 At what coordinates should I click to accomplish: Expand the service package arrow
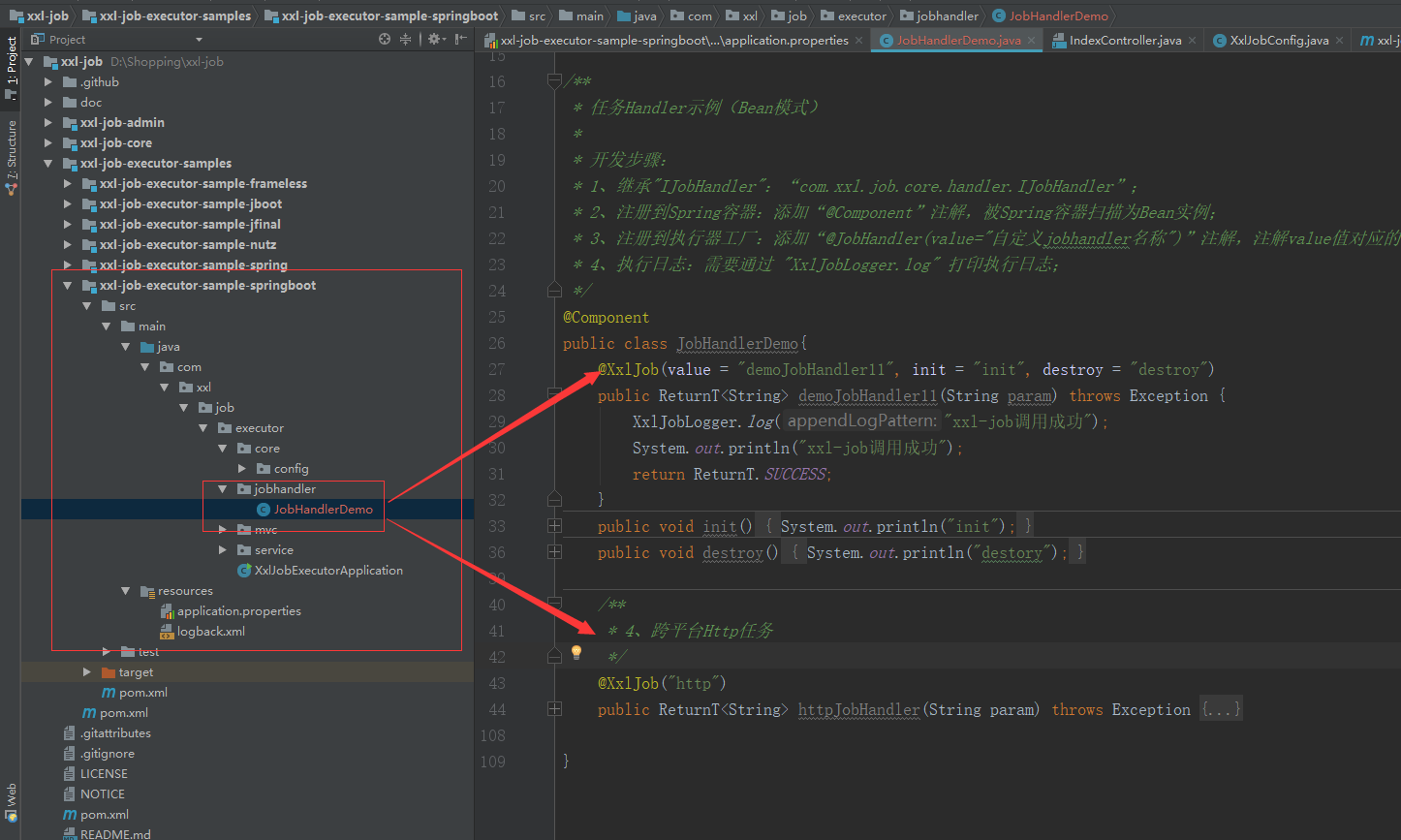pyautogui.click(x=223, y=550)
